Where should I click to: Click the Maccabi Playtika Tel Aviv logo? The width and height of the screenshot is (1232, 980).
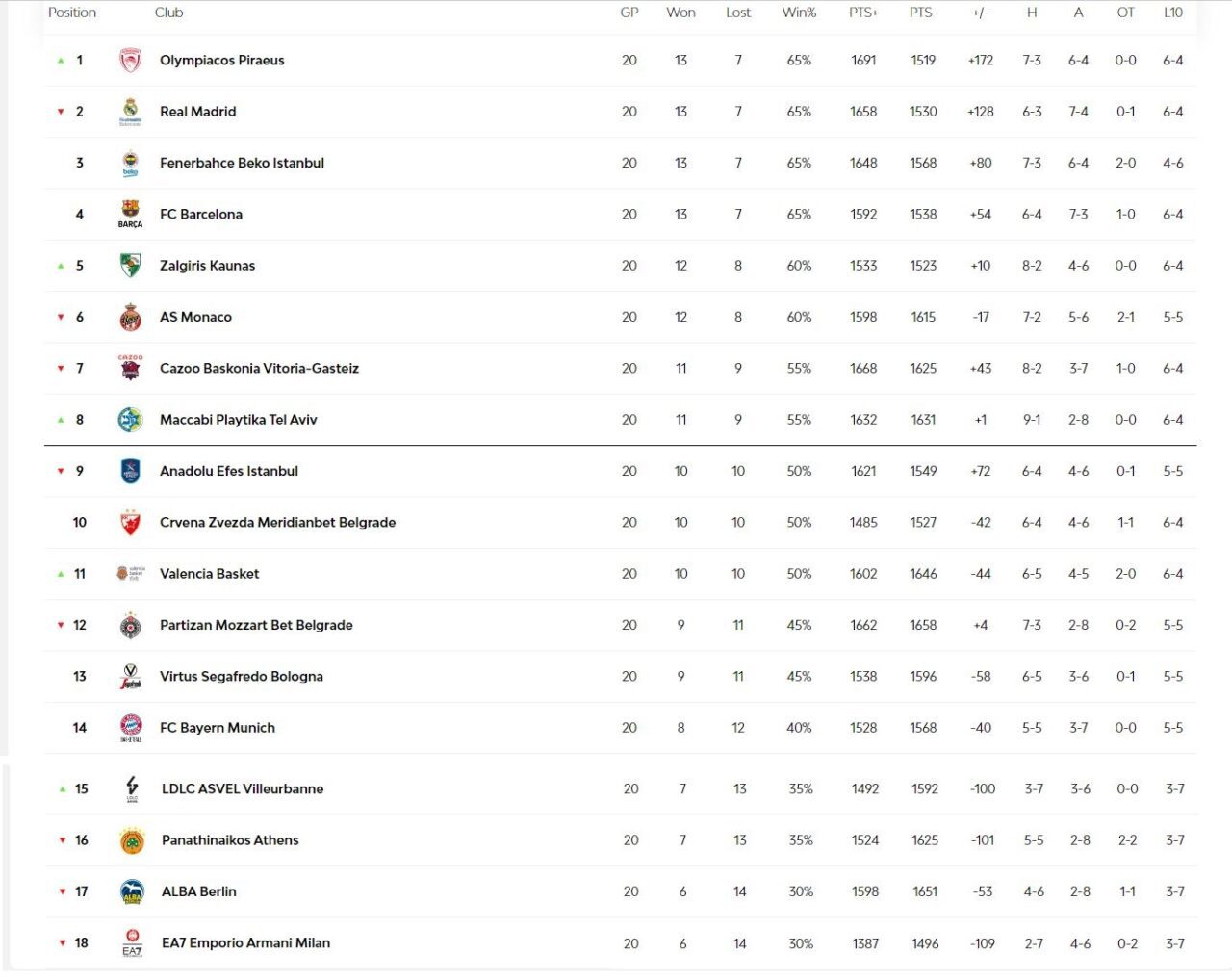point(130,420)
